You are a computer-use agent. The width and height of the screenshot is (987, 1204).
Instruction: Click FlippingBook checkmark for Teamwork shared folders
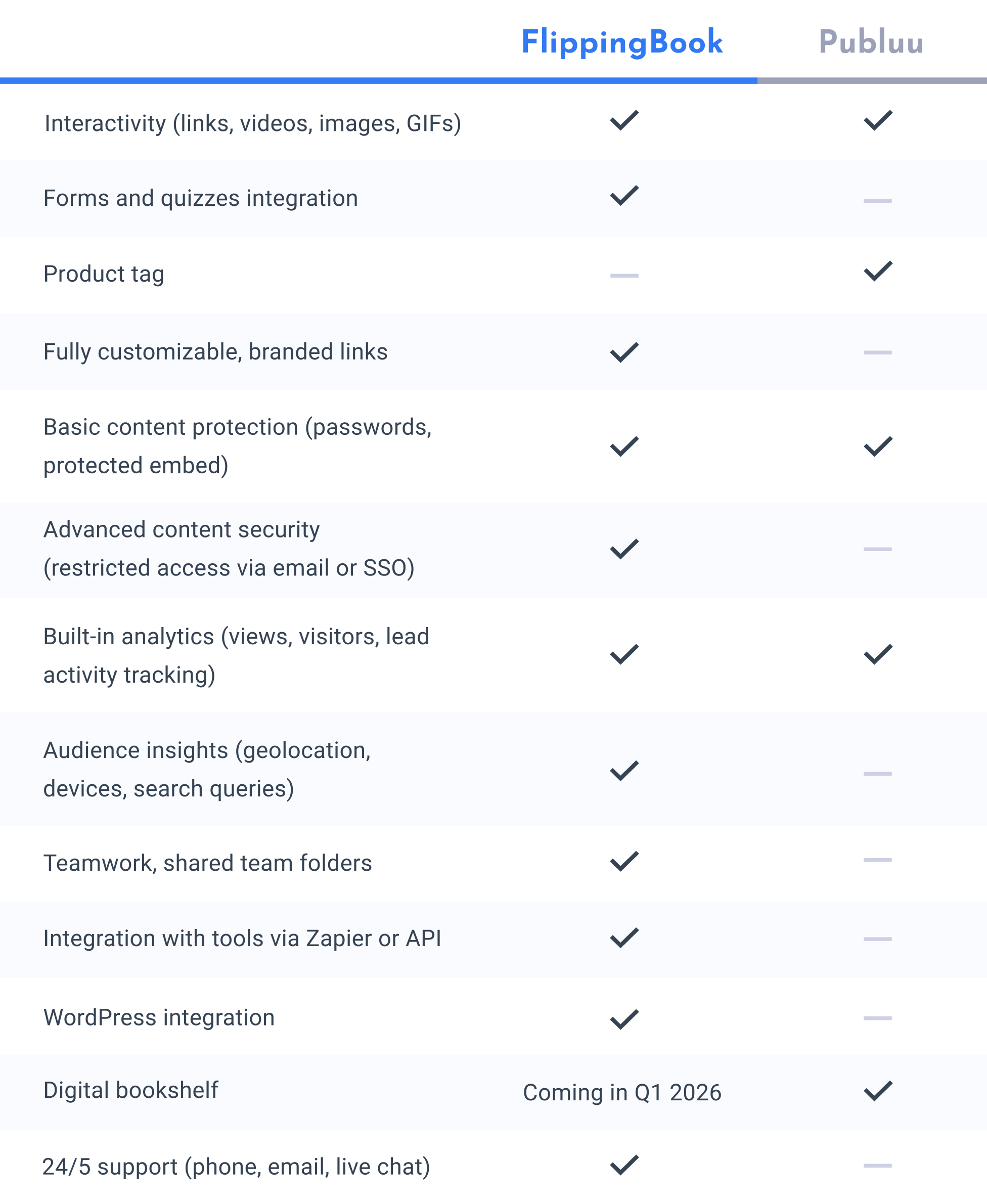click(624, 861)
